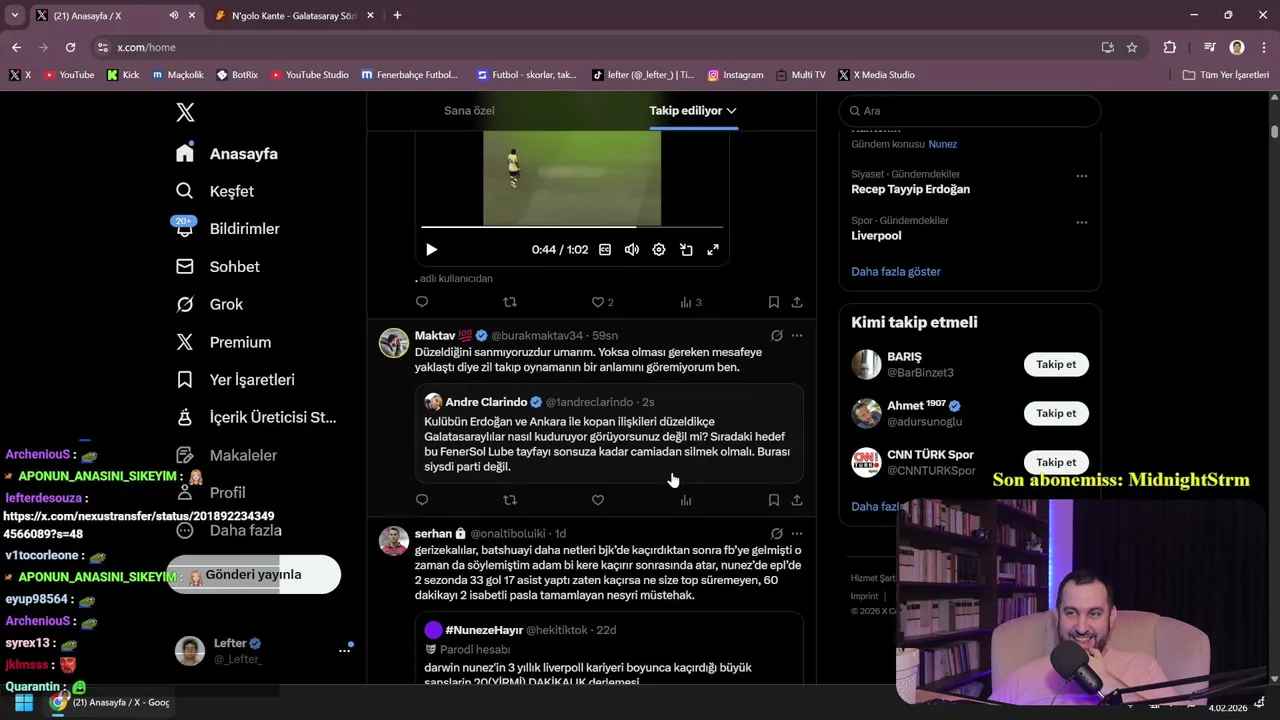Open Andre Clarindo quoted tweet
Image resolution: width=1280 pixels, height=720 pixels.
pos(610,435)
